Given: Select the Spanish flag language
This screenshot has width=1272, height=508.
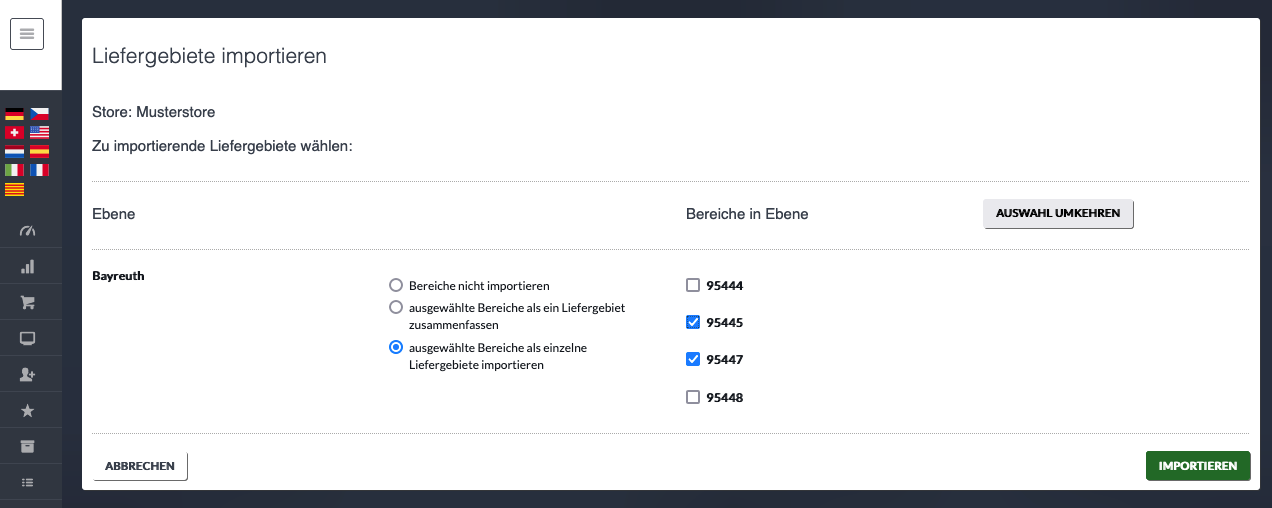Looking at the screenshot, I should (x=39, y=152).
